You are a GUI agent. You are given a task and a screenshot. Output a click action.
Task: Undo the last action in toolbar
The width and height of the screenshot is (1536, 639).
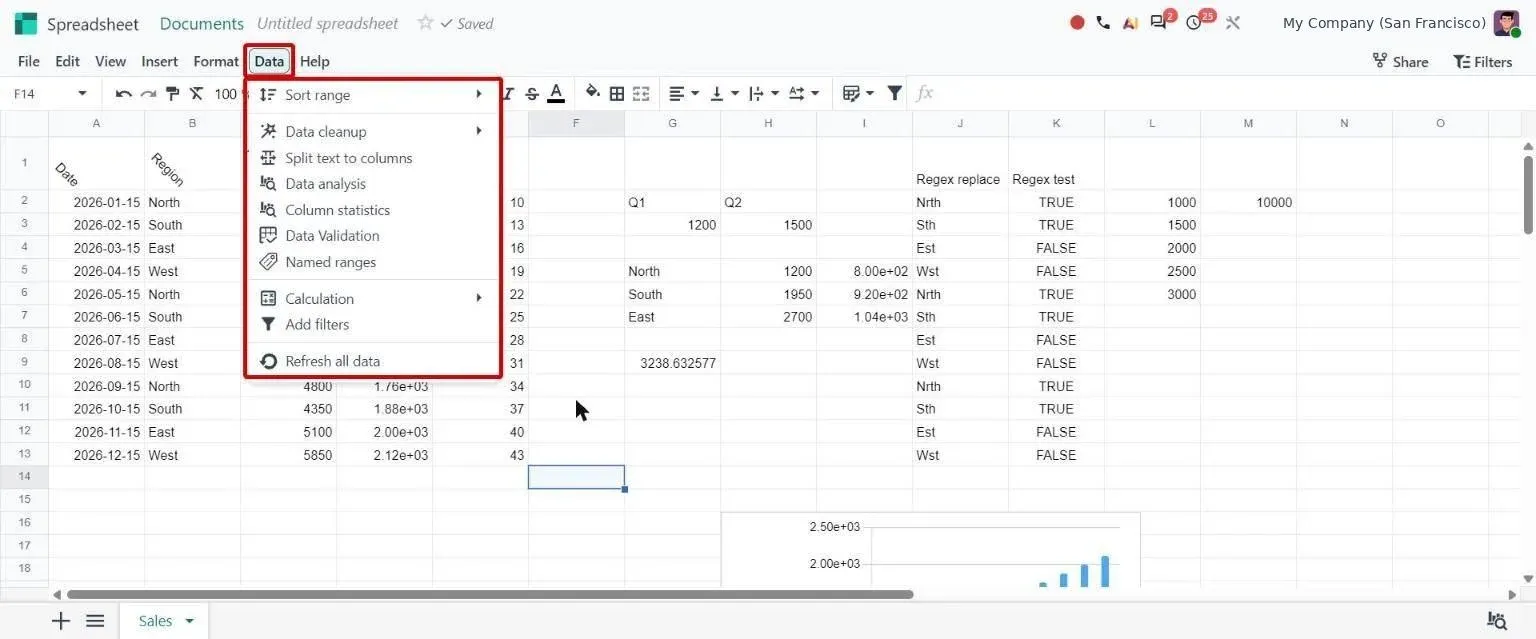[x=123, y=94]
